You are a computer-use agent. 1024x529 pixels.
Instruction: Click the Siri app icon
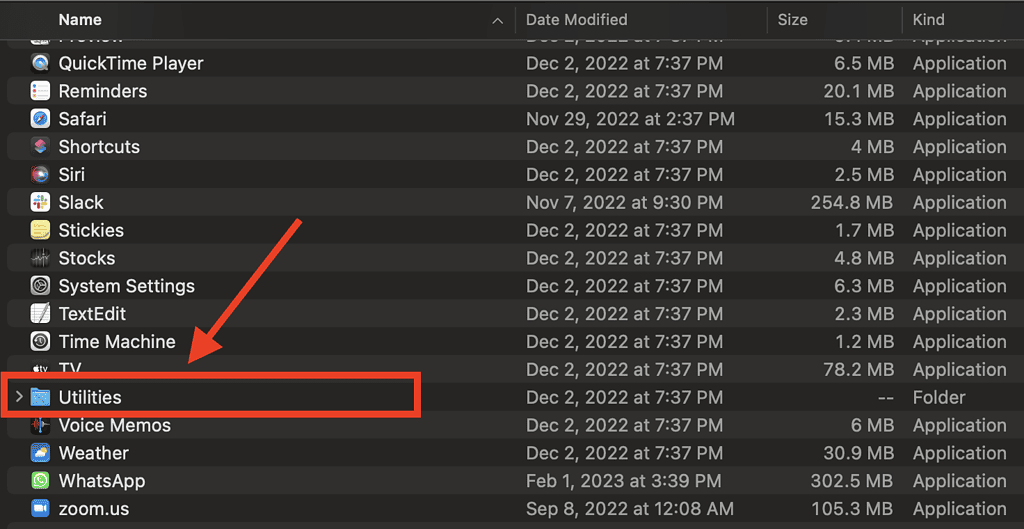(40, 175)
